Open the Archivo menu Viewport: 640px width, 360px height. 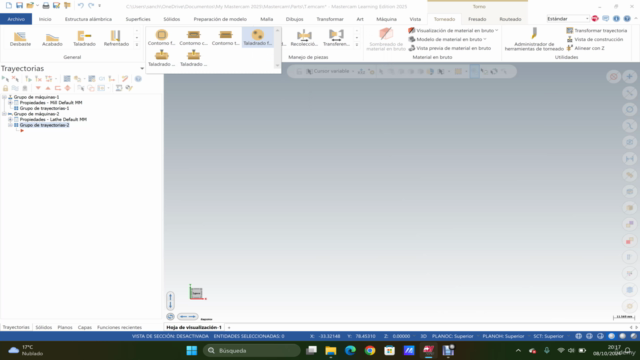(16, 19)
